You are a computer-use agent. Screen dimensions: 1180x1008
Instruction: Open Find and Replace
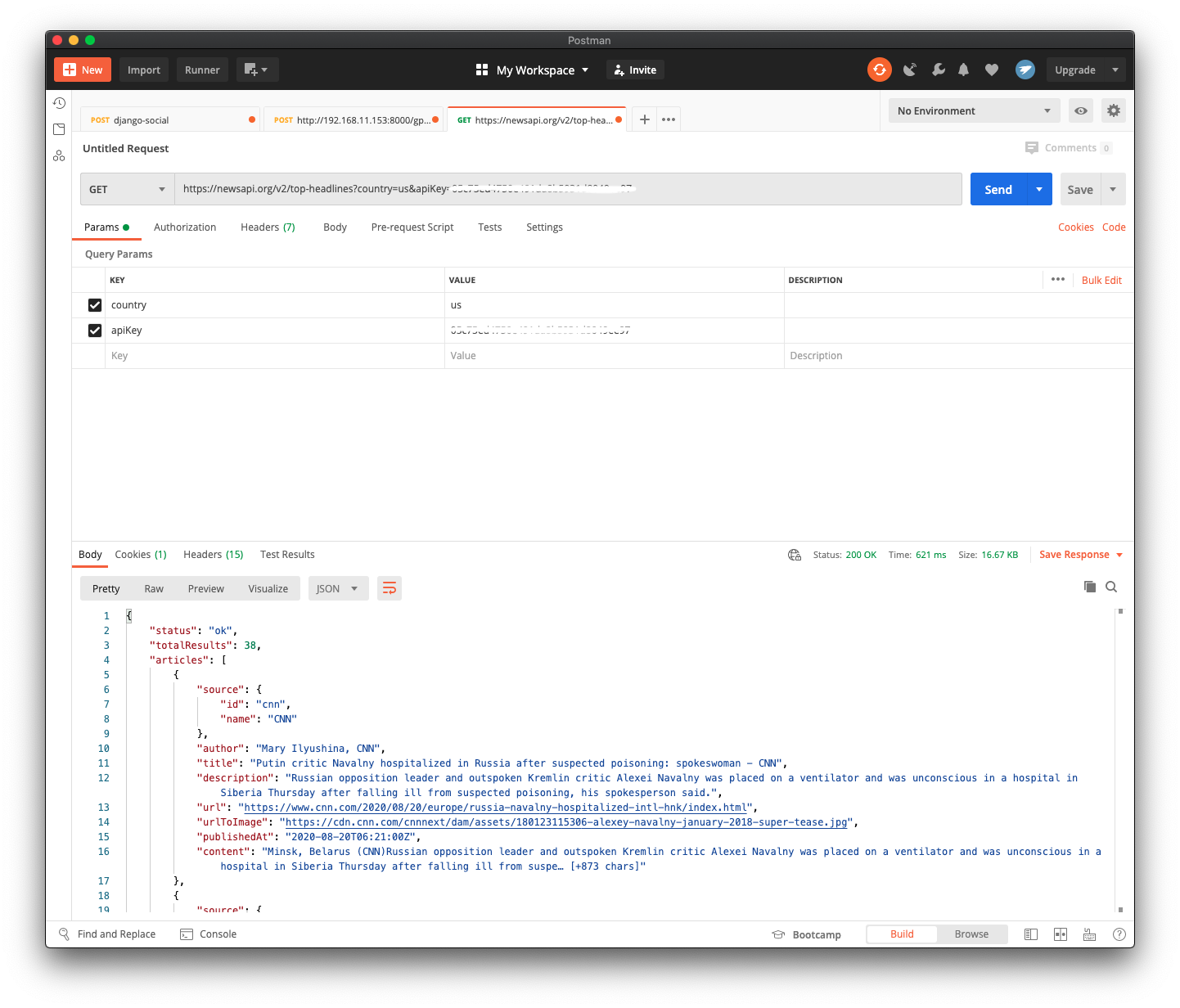pos(107,934)
